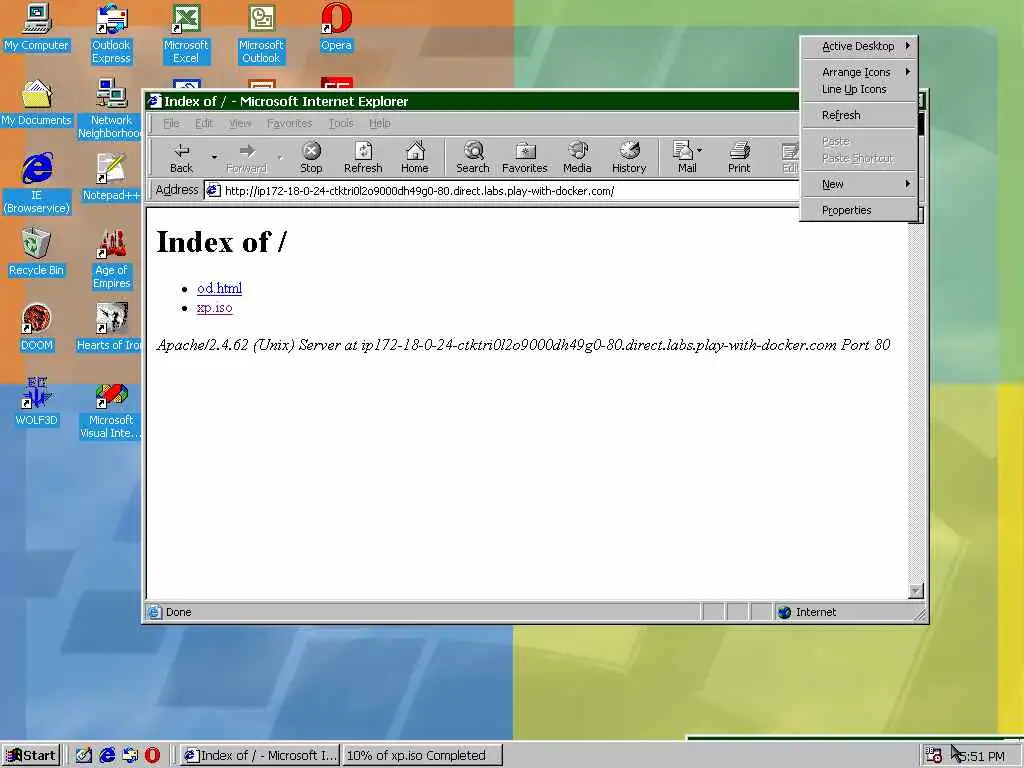Click Show Desktop quick launch icon
Image resolution: width=1024 pixels, height=768 pixels.
point(84,756)
